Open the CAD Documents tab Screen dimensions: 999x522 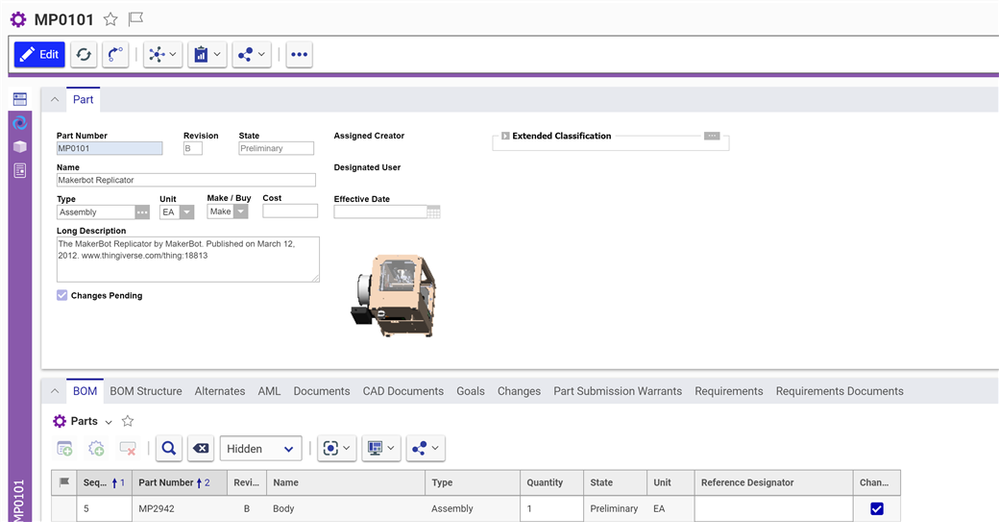[403, 391]
